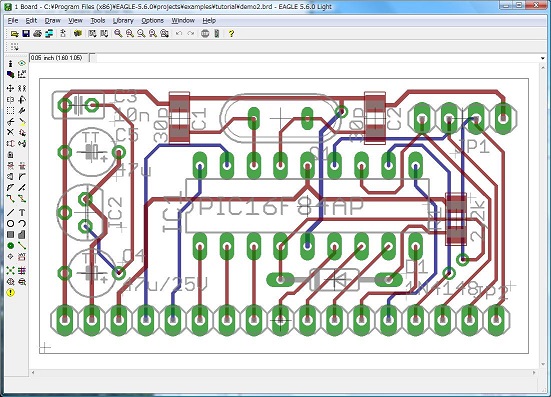This screenshot has height=397, width=551.
Task: Click the Zoom in icon
Action: (130, 34)
